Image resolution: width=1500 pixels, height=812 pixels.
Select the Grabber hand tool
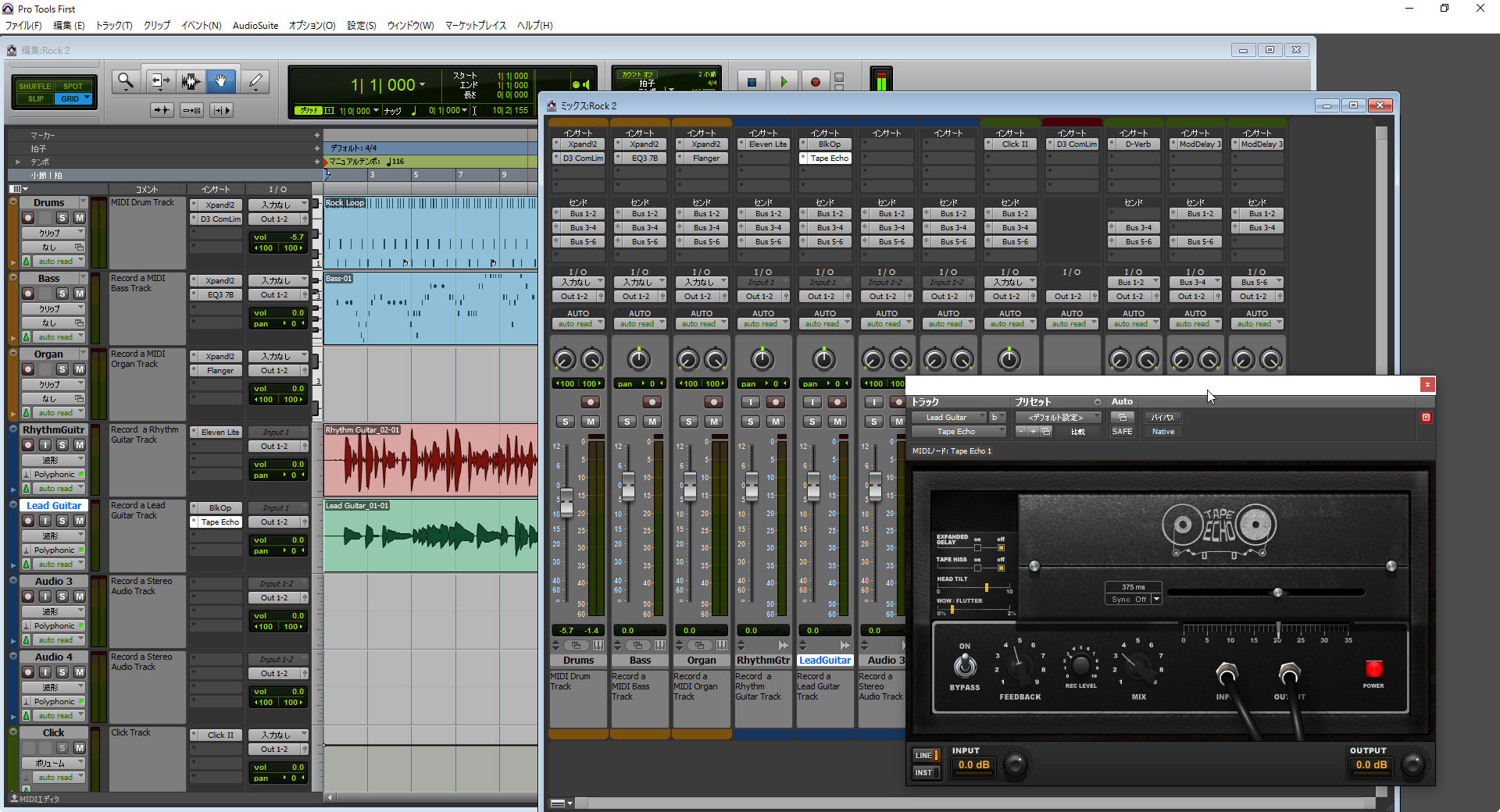[221, 81]
